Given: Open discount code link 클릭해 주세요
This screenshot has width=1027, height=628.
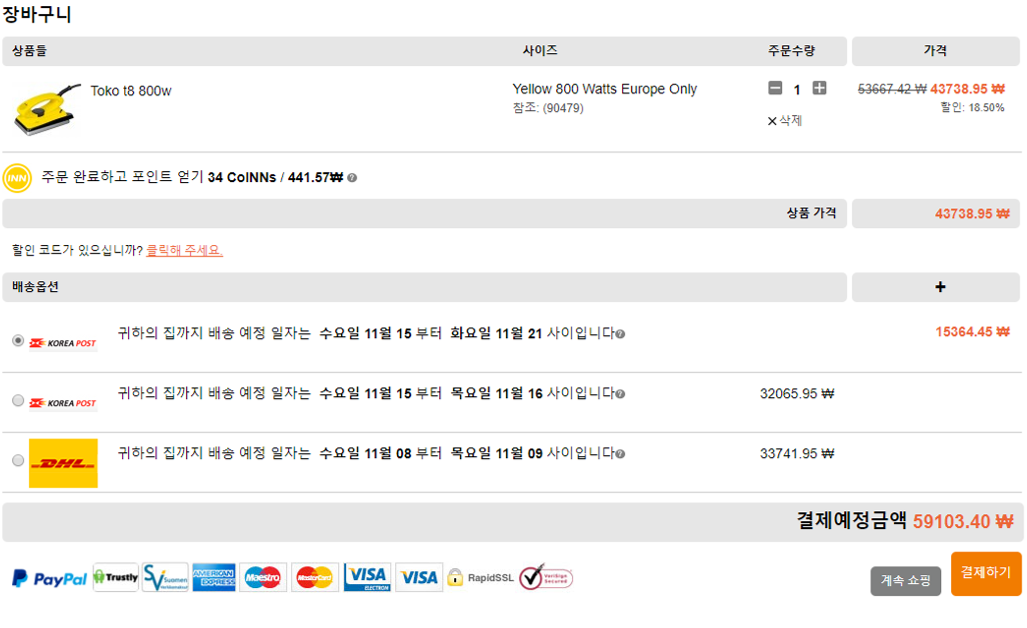Looking at the screenshot, I should point(184,250).
